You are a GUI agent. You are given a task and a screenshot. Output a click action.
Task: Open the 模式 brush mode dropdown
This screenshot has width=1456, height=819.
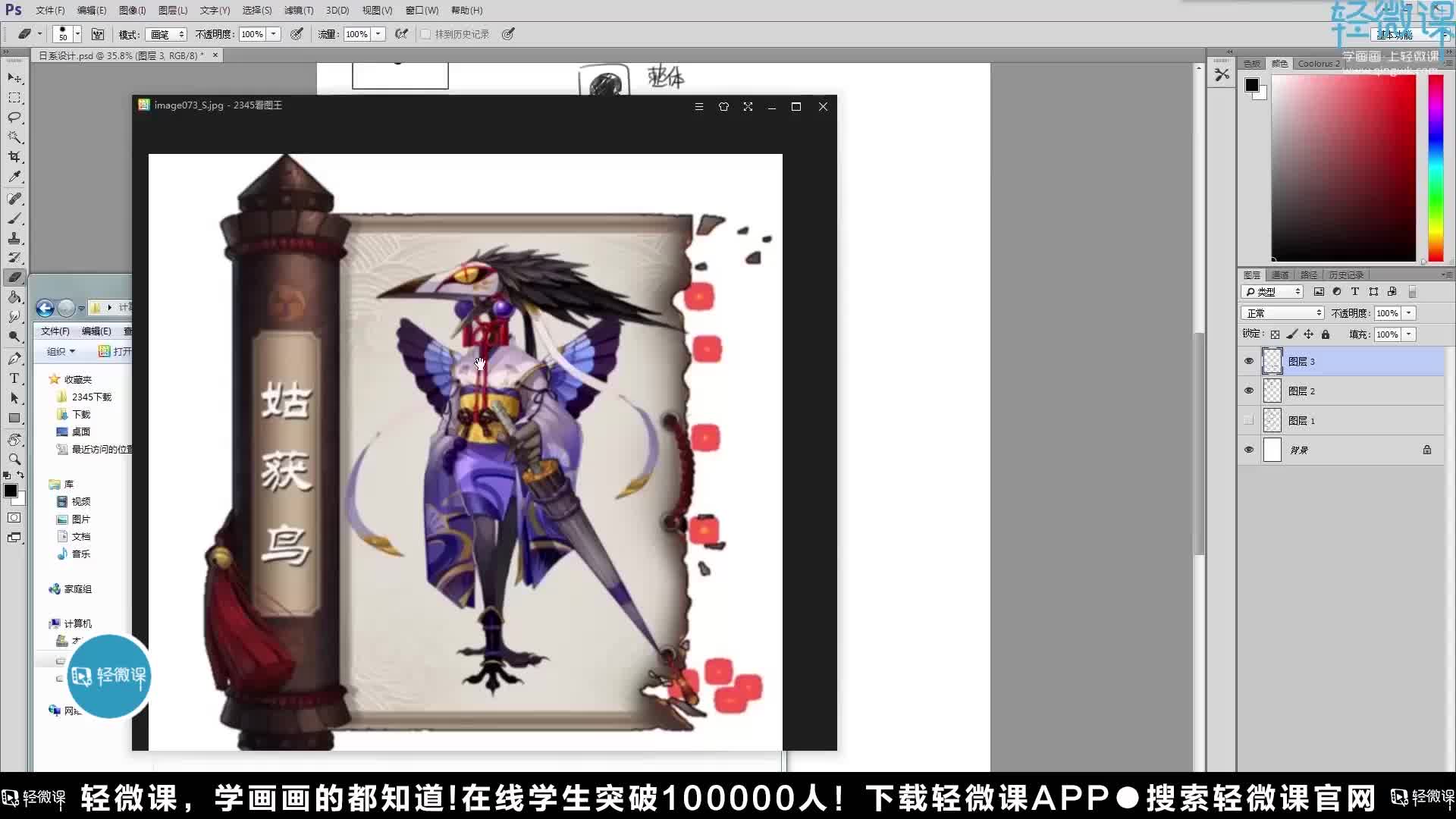[167, 35]
